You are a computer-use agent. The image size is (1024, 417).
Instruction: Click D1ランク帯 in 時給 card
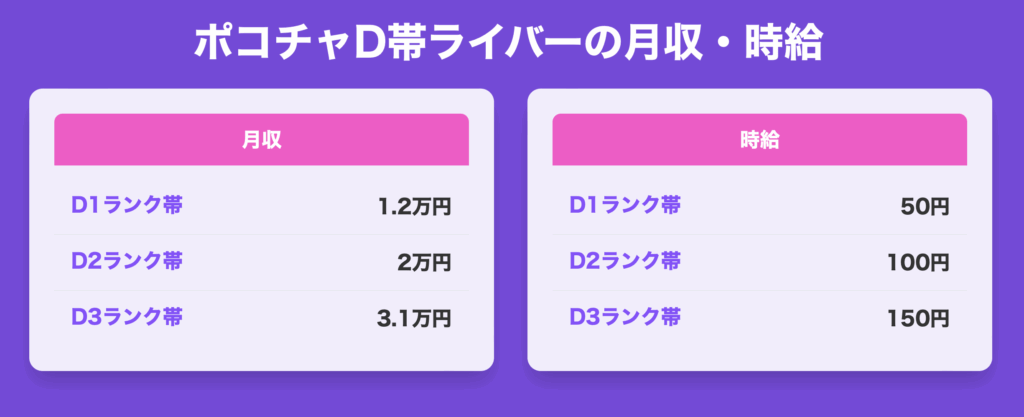tap(625, 205)
